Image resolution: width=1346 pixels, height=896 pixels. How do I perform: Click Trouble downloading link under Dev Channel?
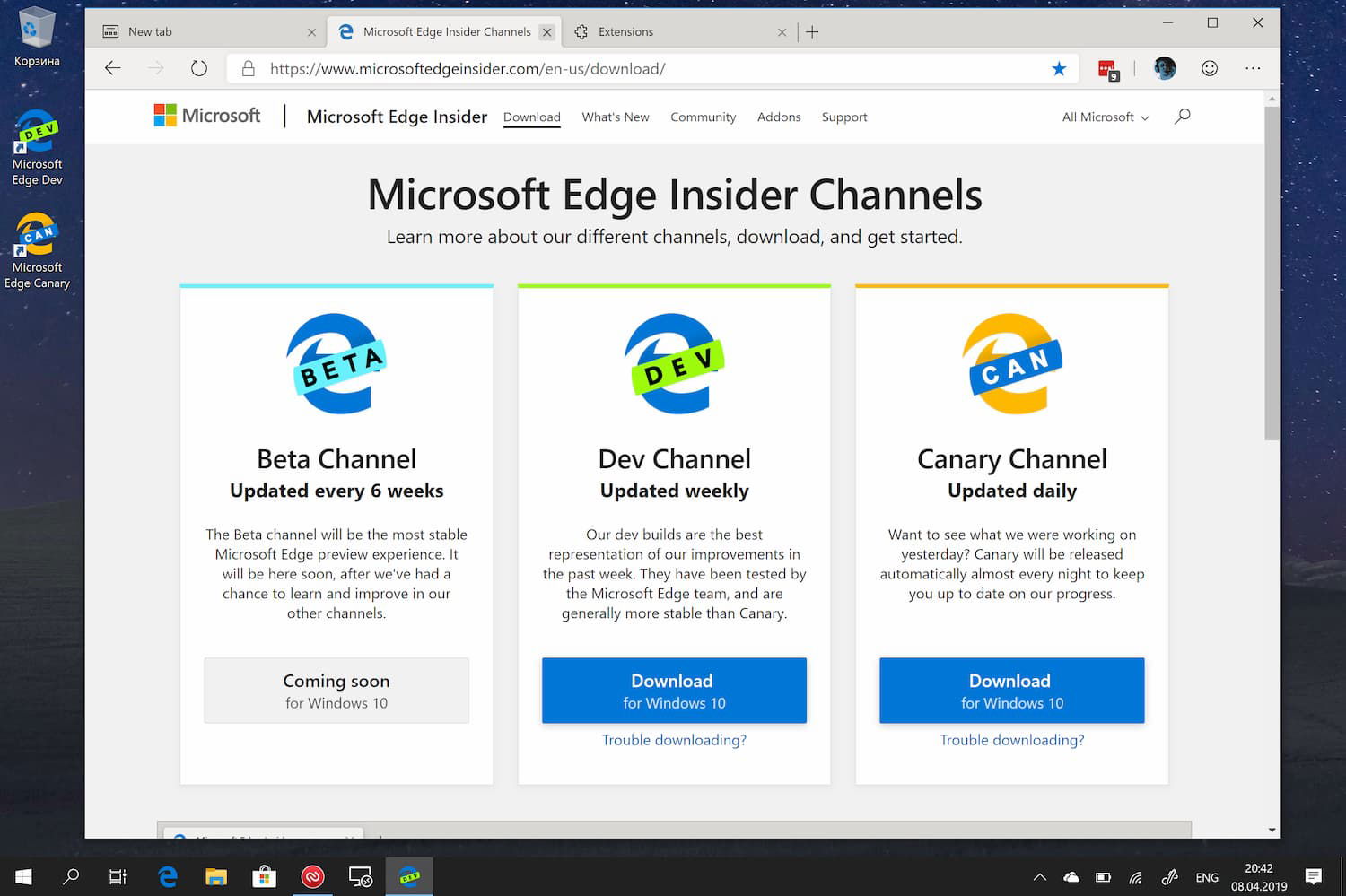[x=674, y=740]
